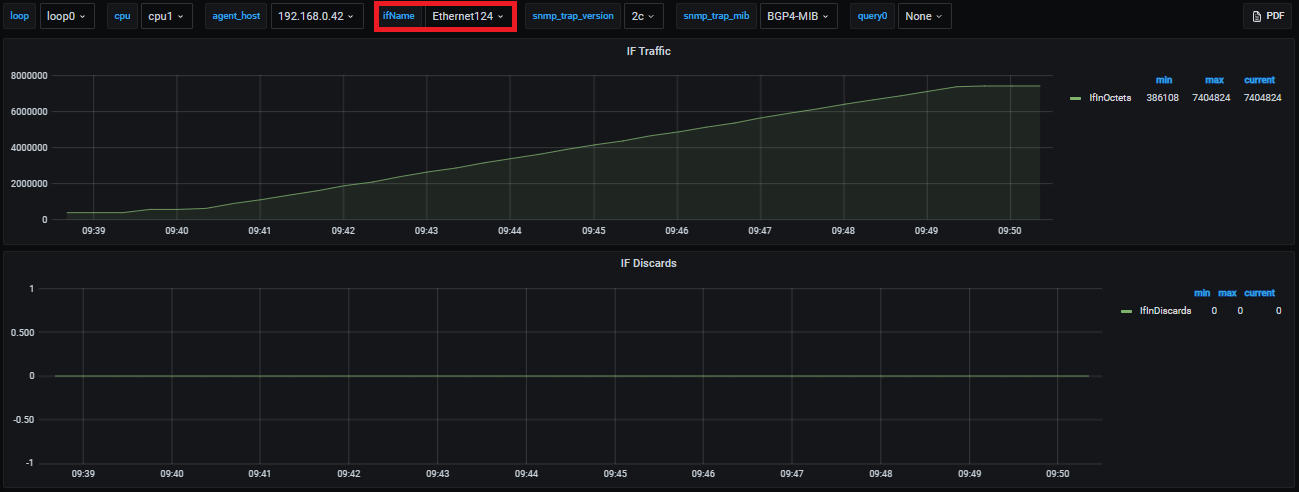Sort IF Discards legend by max
Viewport: 1299px width, 492px height.
coord(1227,293)
